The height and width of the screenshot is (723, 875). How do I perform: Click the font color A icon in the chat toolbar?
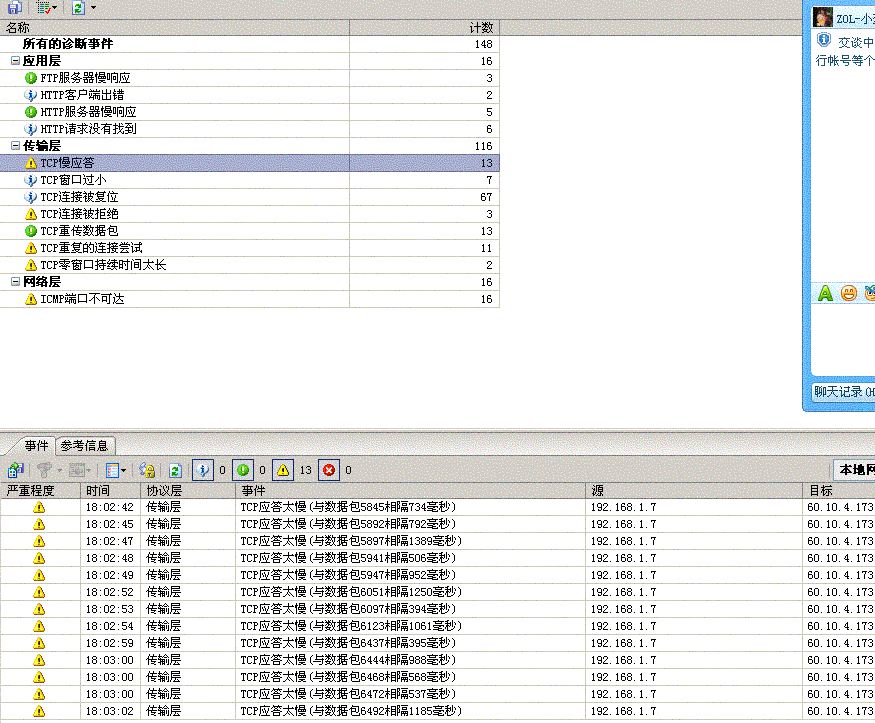[x=823, y=294]
